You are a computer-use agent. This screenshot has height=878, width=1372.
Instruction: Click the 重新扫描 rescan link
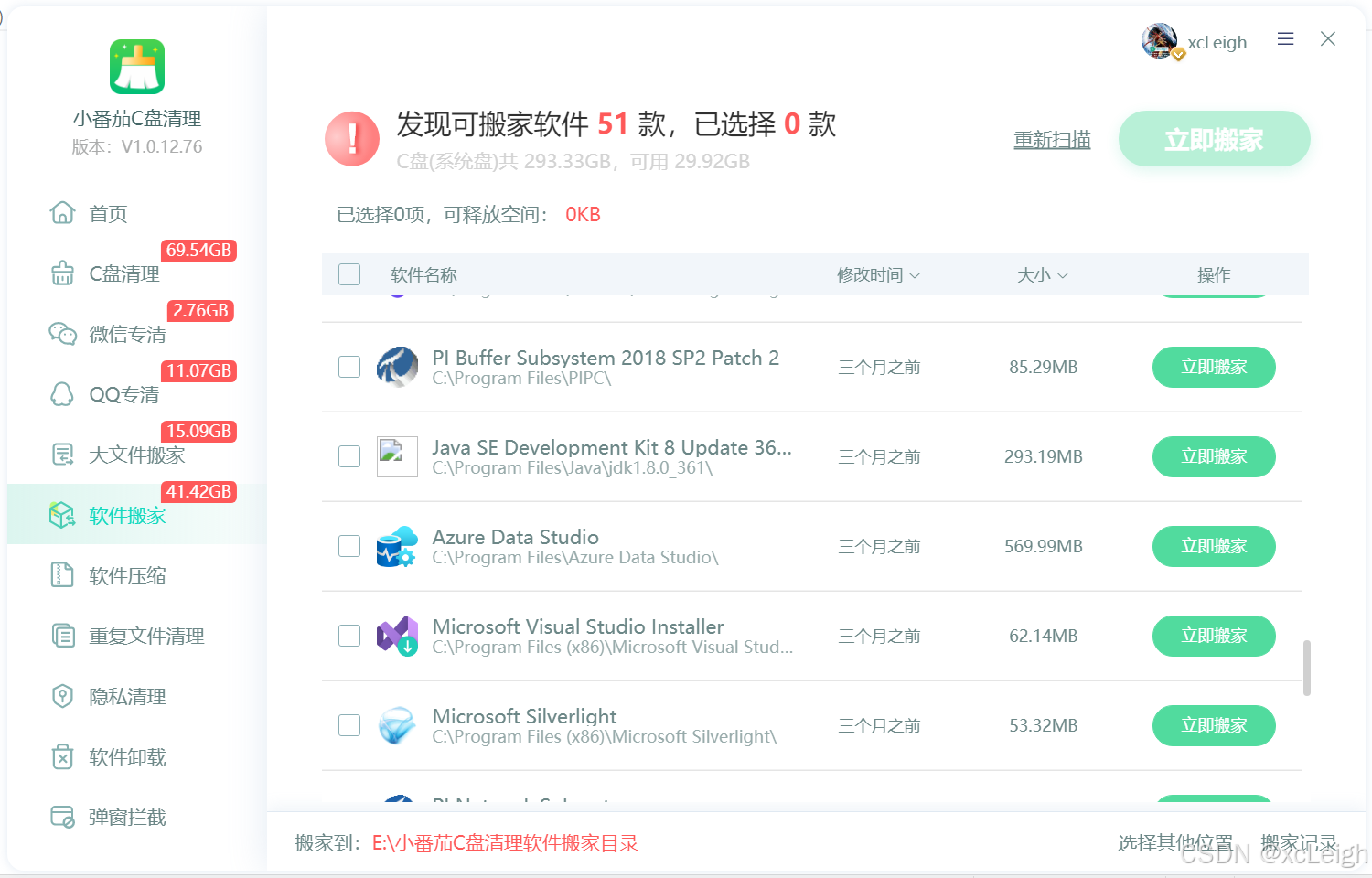pos(1052,140)
